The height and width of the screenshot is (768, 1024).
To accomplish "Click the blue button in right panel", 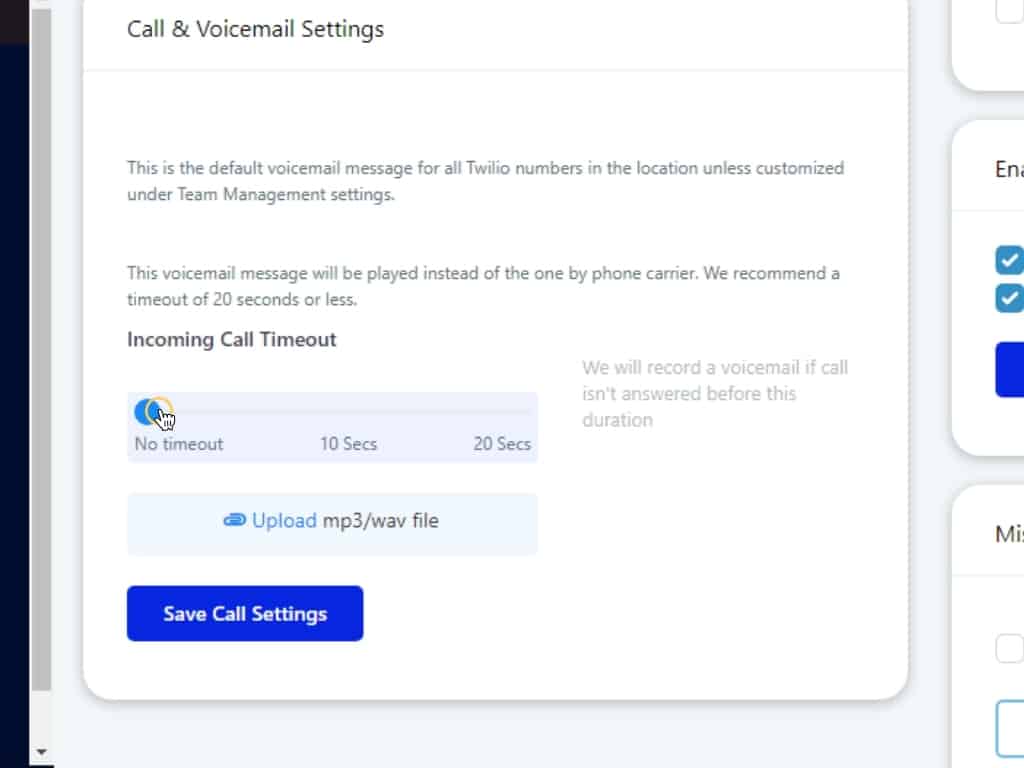I will tap(1010, 370).
